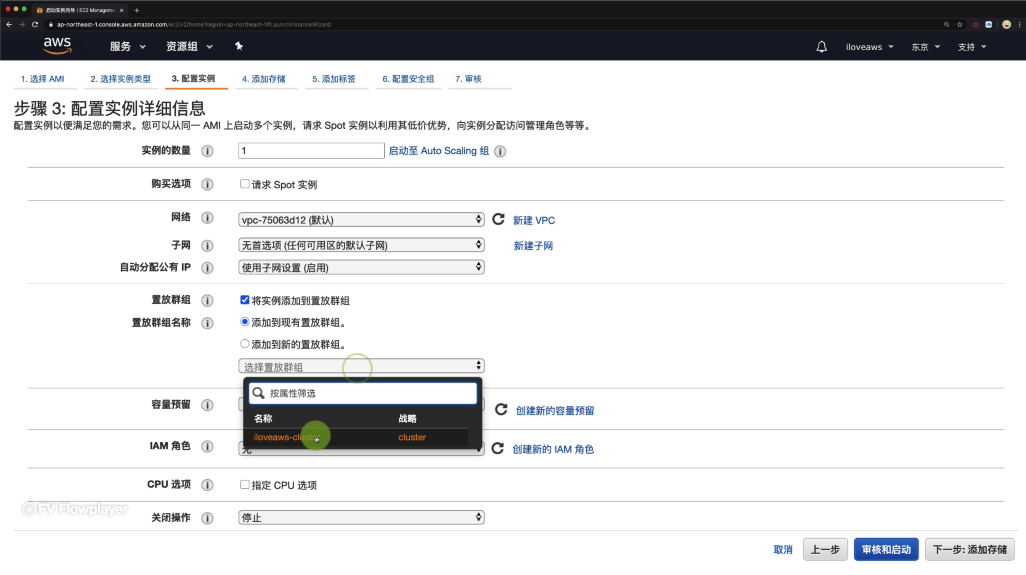Select 添加到现有置放群组 radio

(245, 322)
